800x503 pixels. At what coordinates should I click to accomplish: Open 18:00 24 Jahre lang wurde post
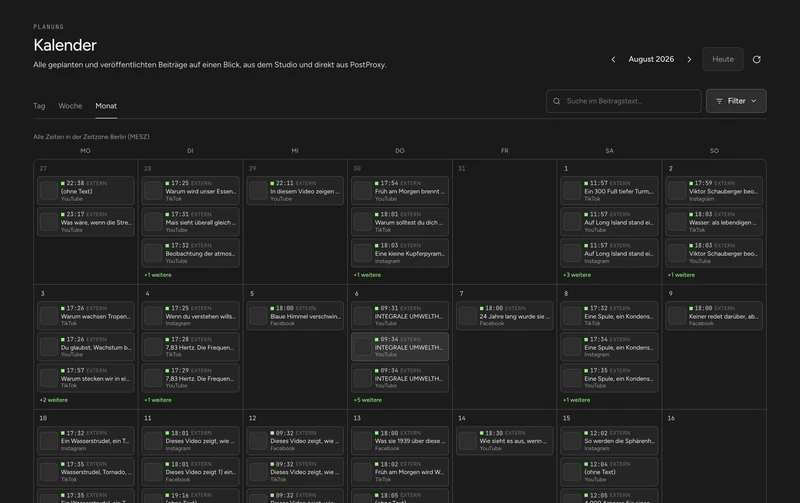click(505, 316)
